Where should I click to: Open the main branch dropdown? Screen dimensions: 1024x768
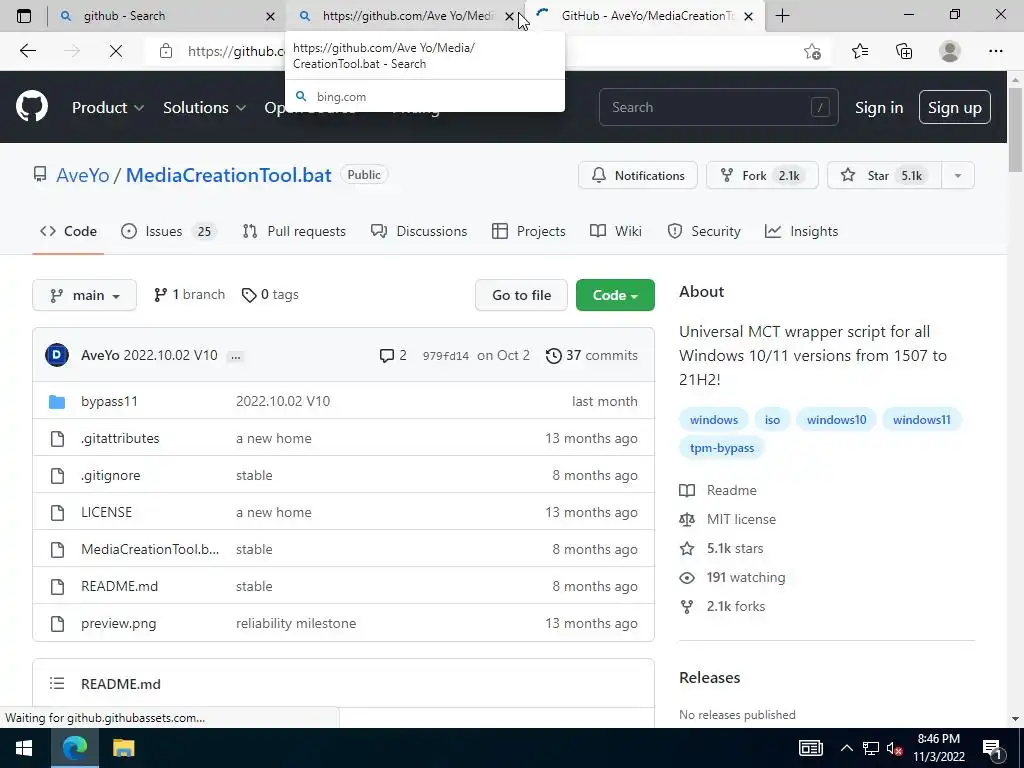click(84, 295)
